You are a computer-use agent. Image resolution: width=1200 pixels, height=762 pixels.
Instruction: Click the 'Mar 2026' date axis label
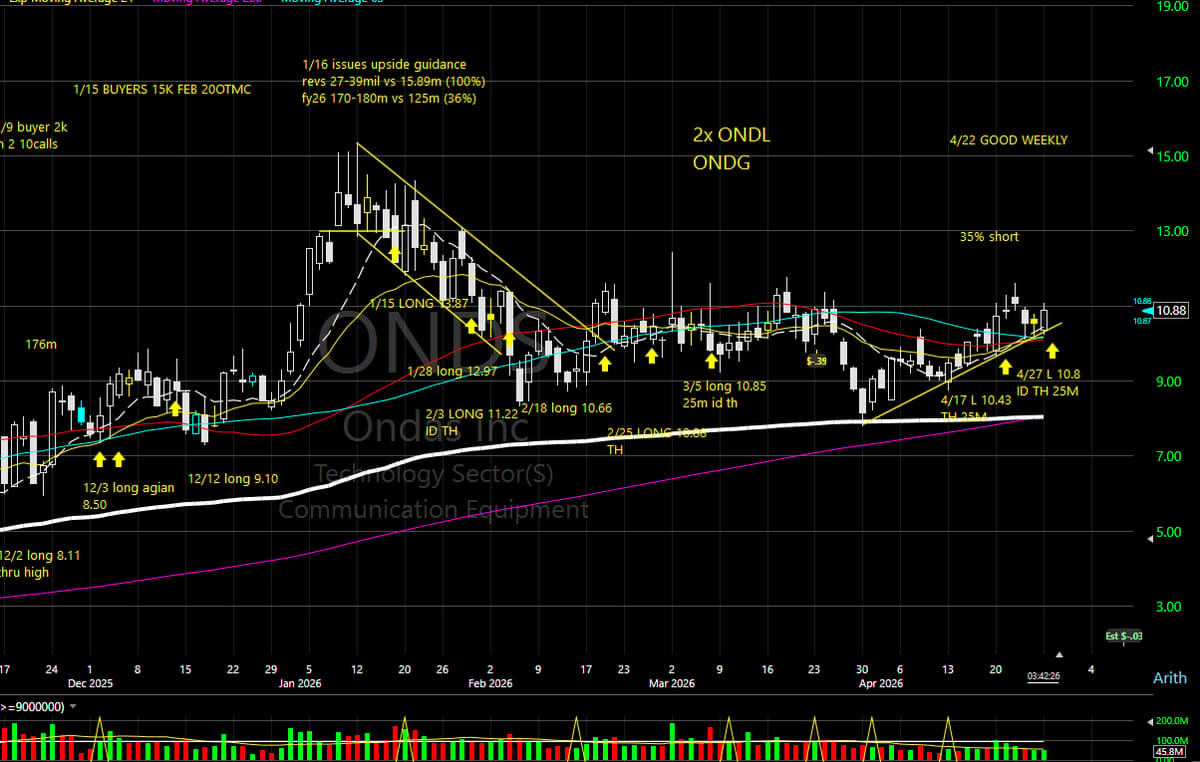click(672, 684)
